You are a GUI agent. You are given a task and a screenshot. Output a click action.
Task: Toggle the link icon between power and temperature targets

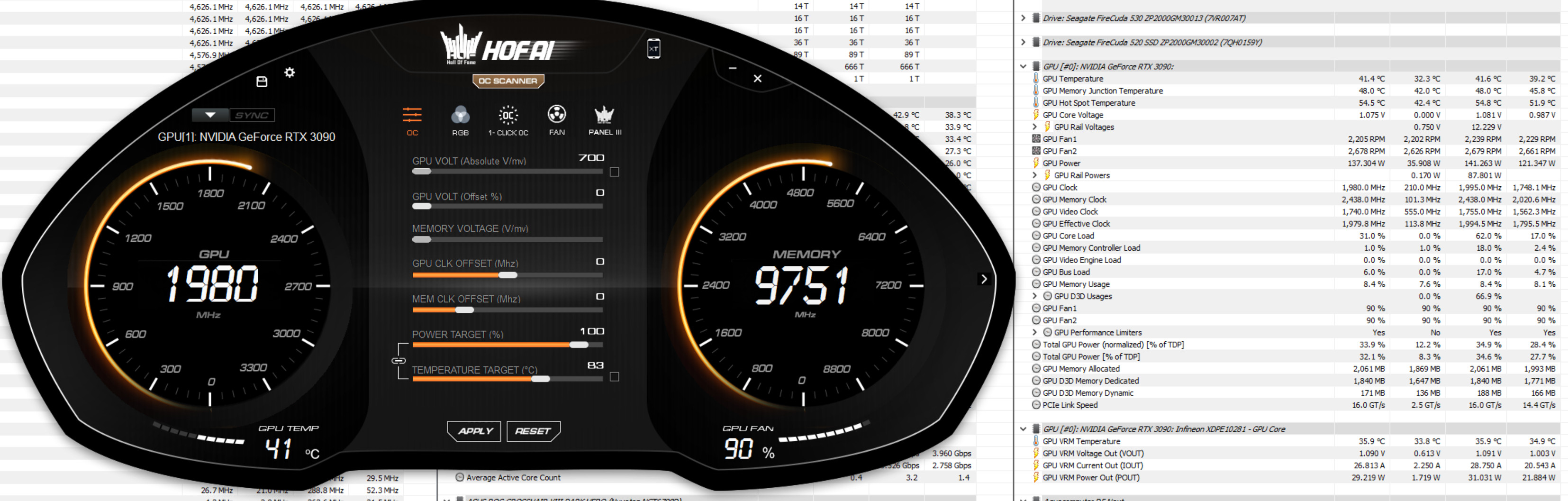pyautogui.click(x=399, y=360)
